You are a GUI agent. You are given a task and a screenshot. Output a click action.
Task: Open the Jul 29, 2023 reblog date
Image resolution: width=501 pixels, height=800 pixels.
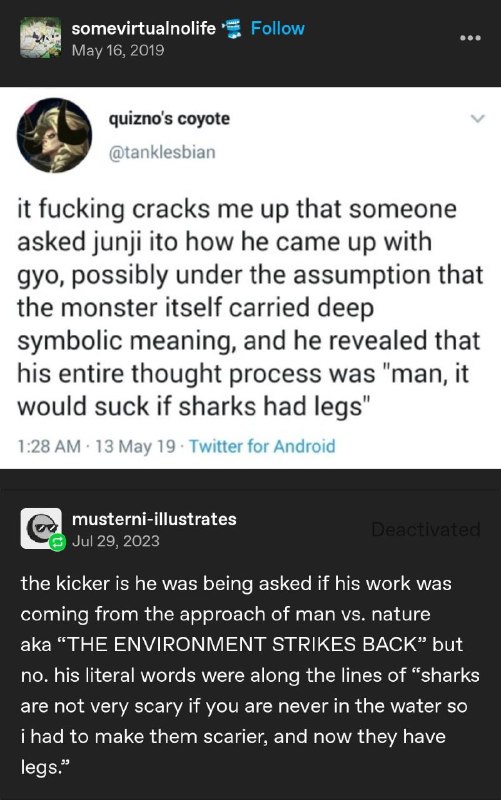coord(115,541)
